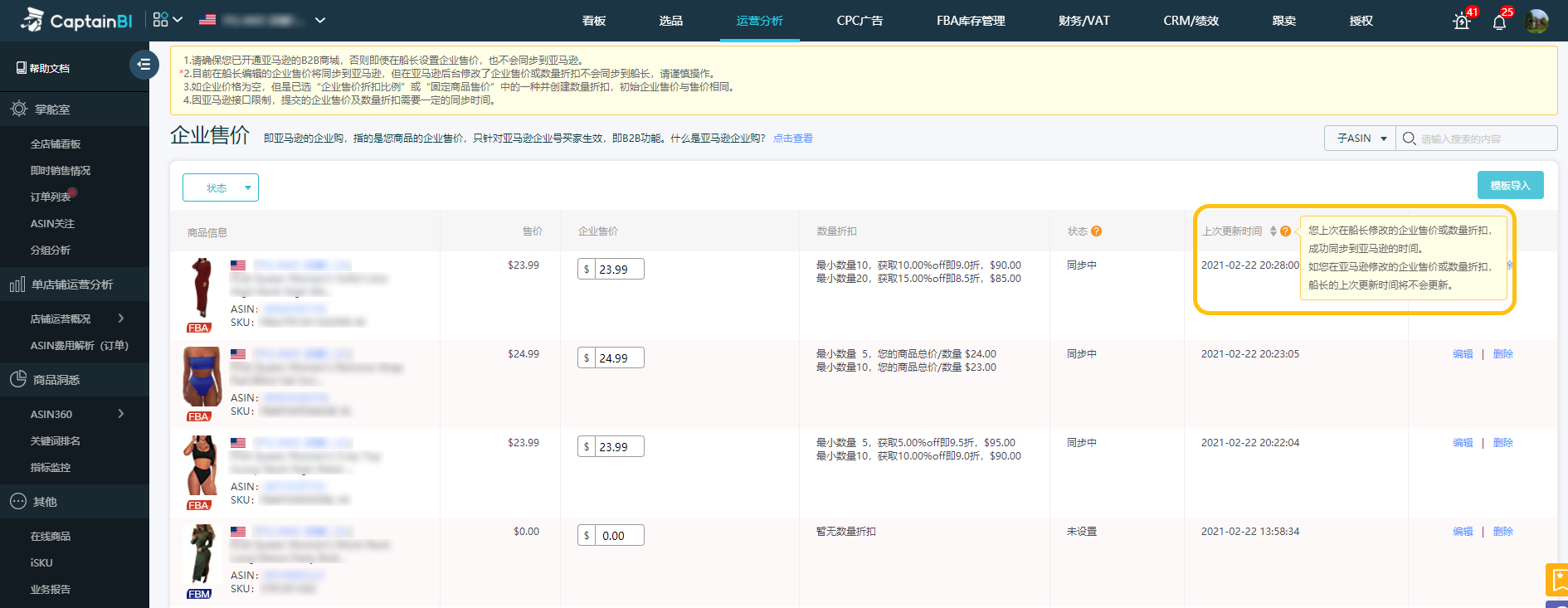The image size is (1568, 608).
Task: Open 指标监控 in sidebar
Action: click(x=51, y=468)
